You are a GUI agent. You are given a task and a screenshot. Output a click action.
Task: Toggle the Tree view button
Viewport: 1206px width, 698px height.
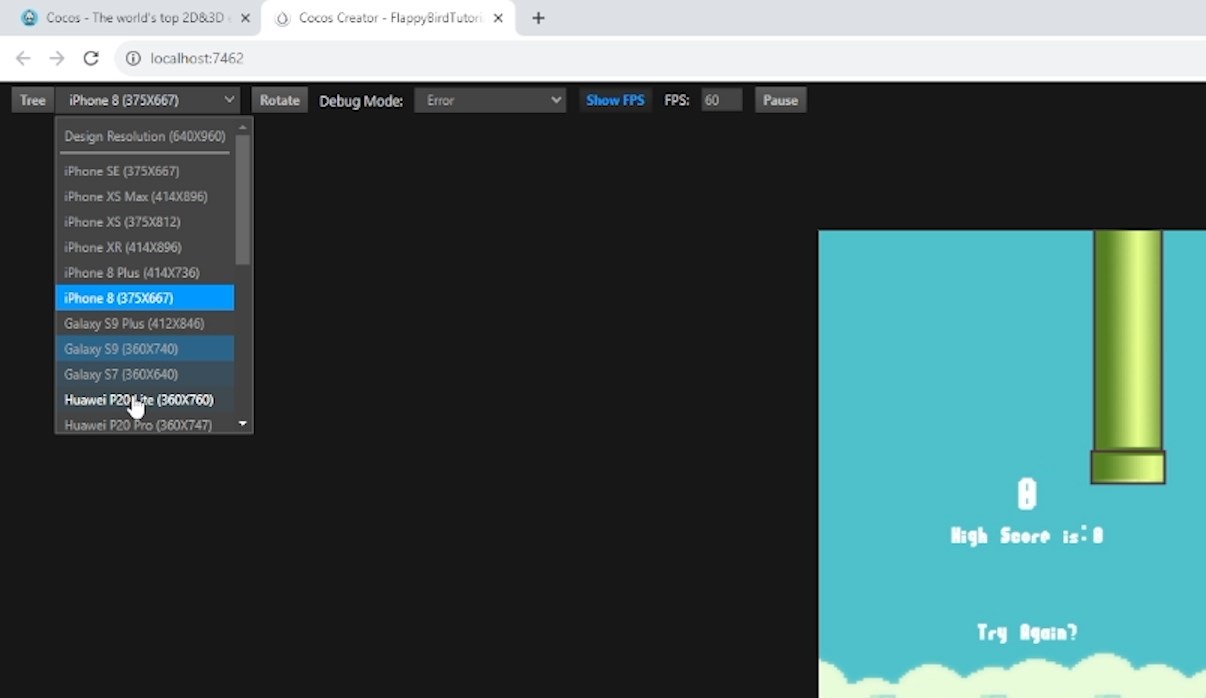33,100
